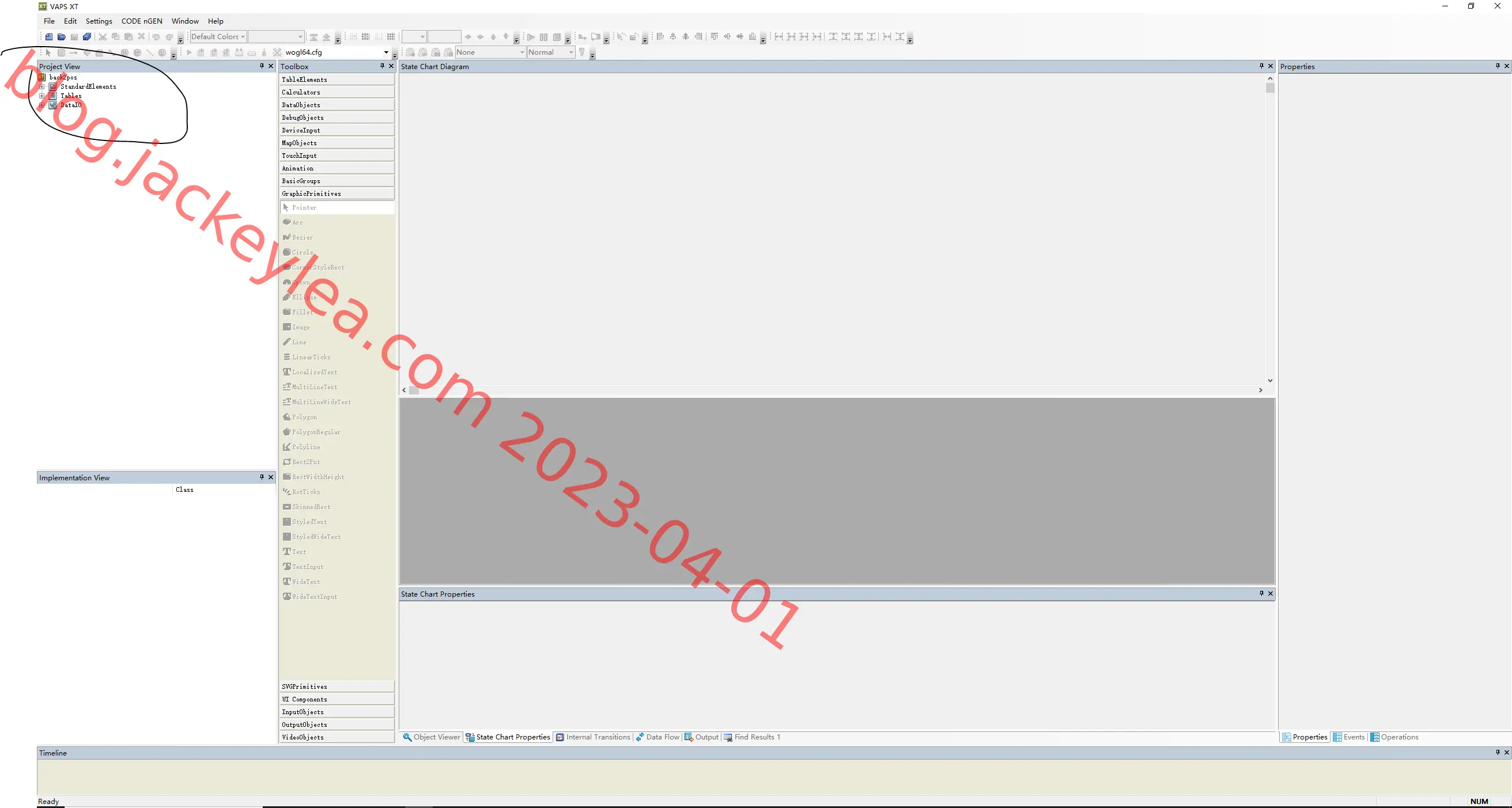Click the Events panel icon
1512x808 pixels.
(x=1337, y=737)
